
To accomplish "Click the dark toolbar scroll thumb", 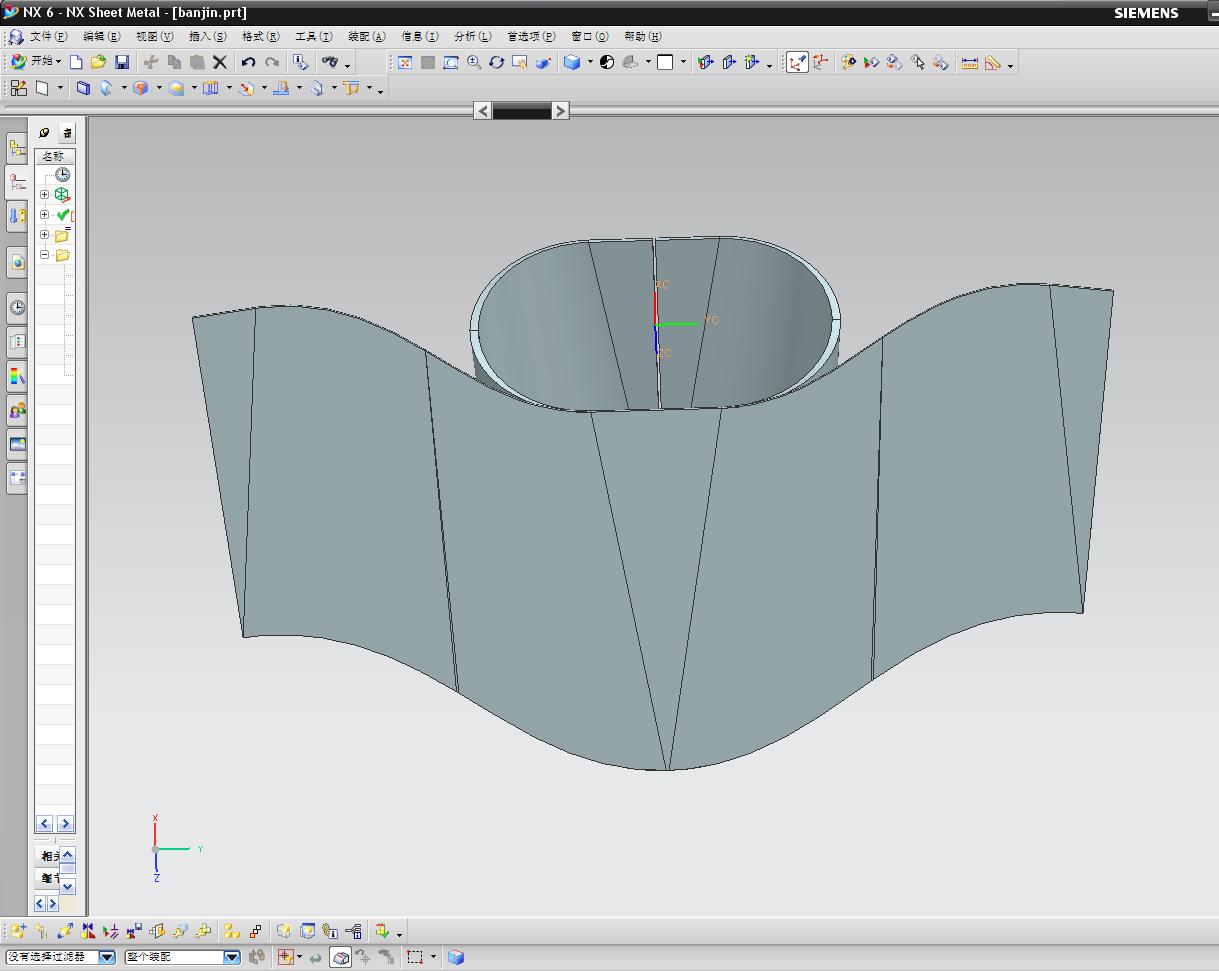I will 522,111.
